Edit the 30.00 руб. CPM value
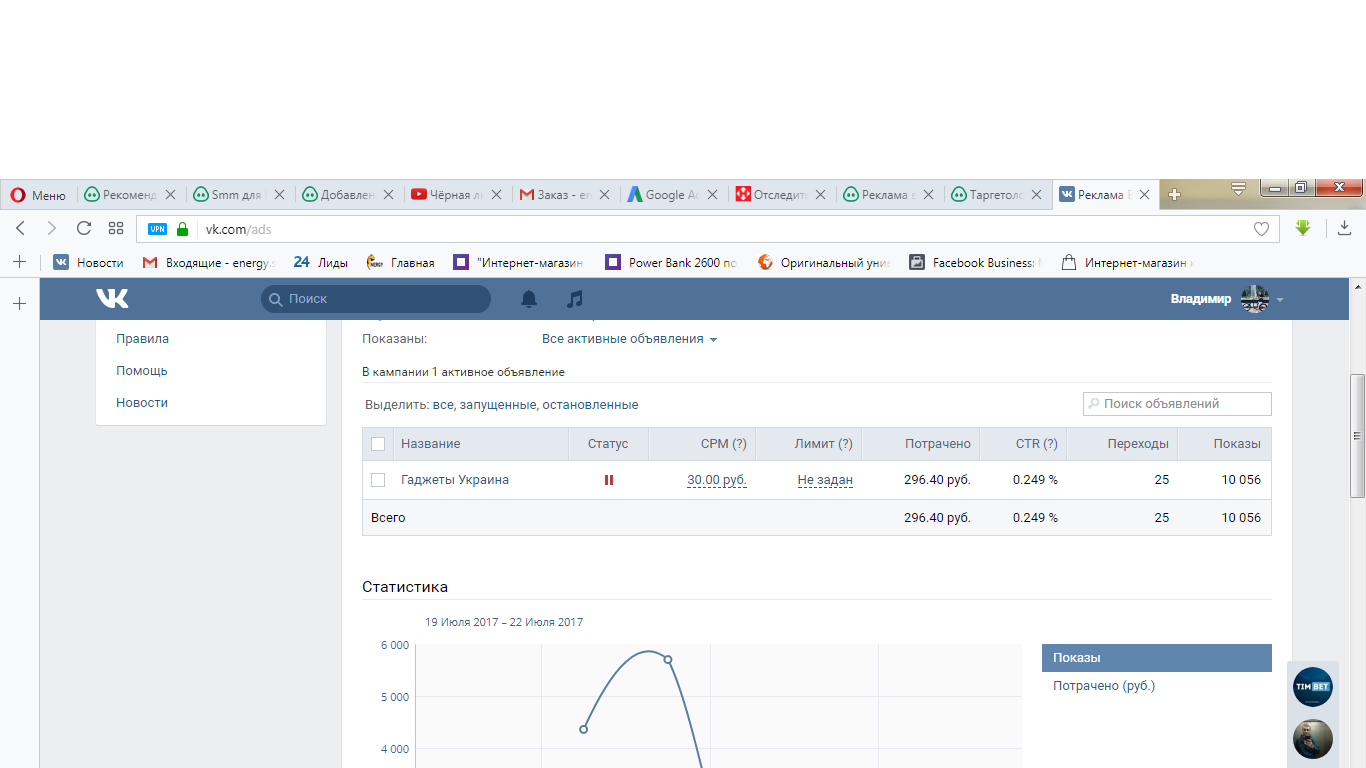Viewport: 1366px width, 768px height. (x=717, y=480)
